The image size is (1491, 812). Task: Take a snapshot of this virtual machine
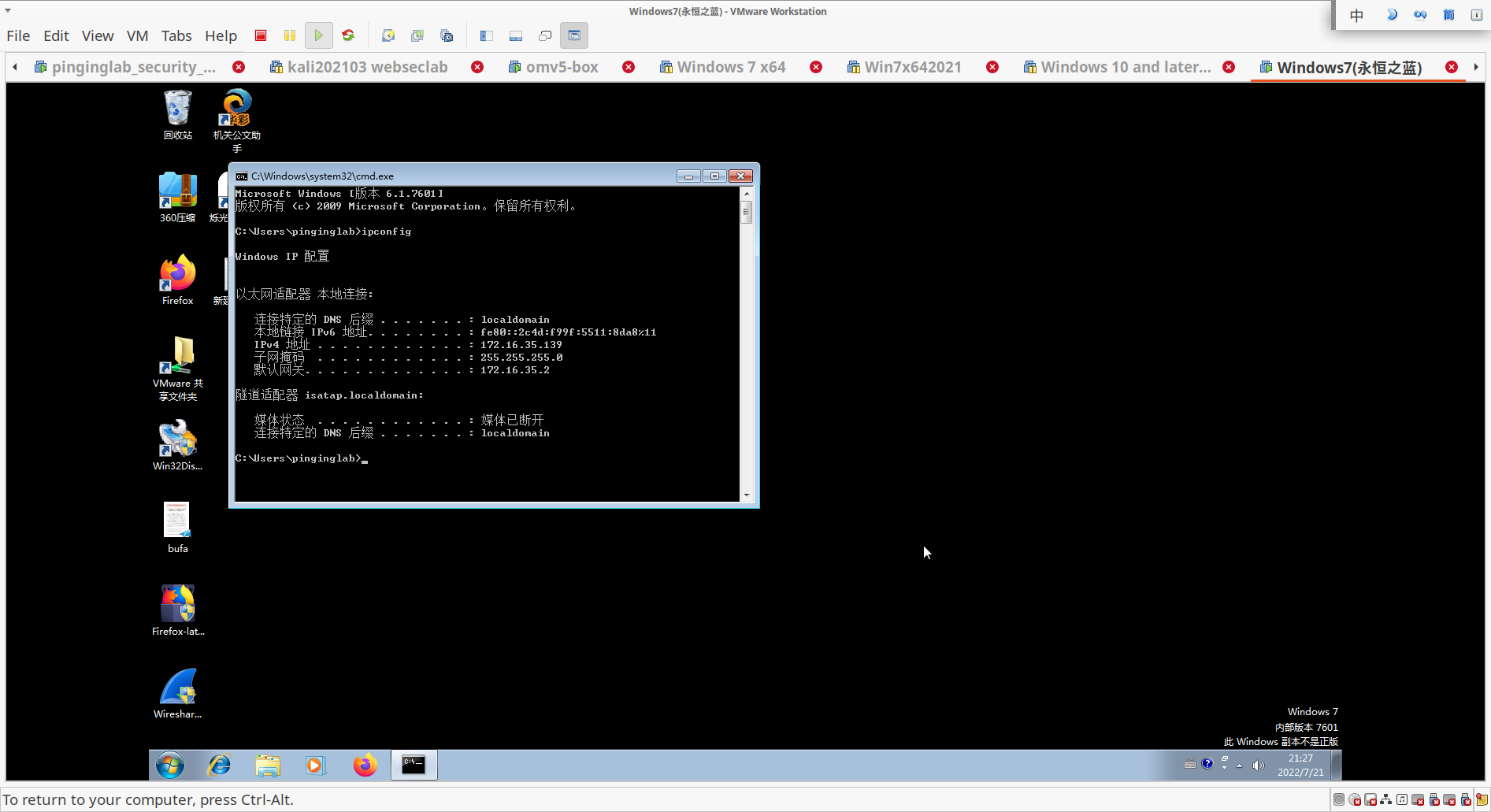(x=388, y=35)
